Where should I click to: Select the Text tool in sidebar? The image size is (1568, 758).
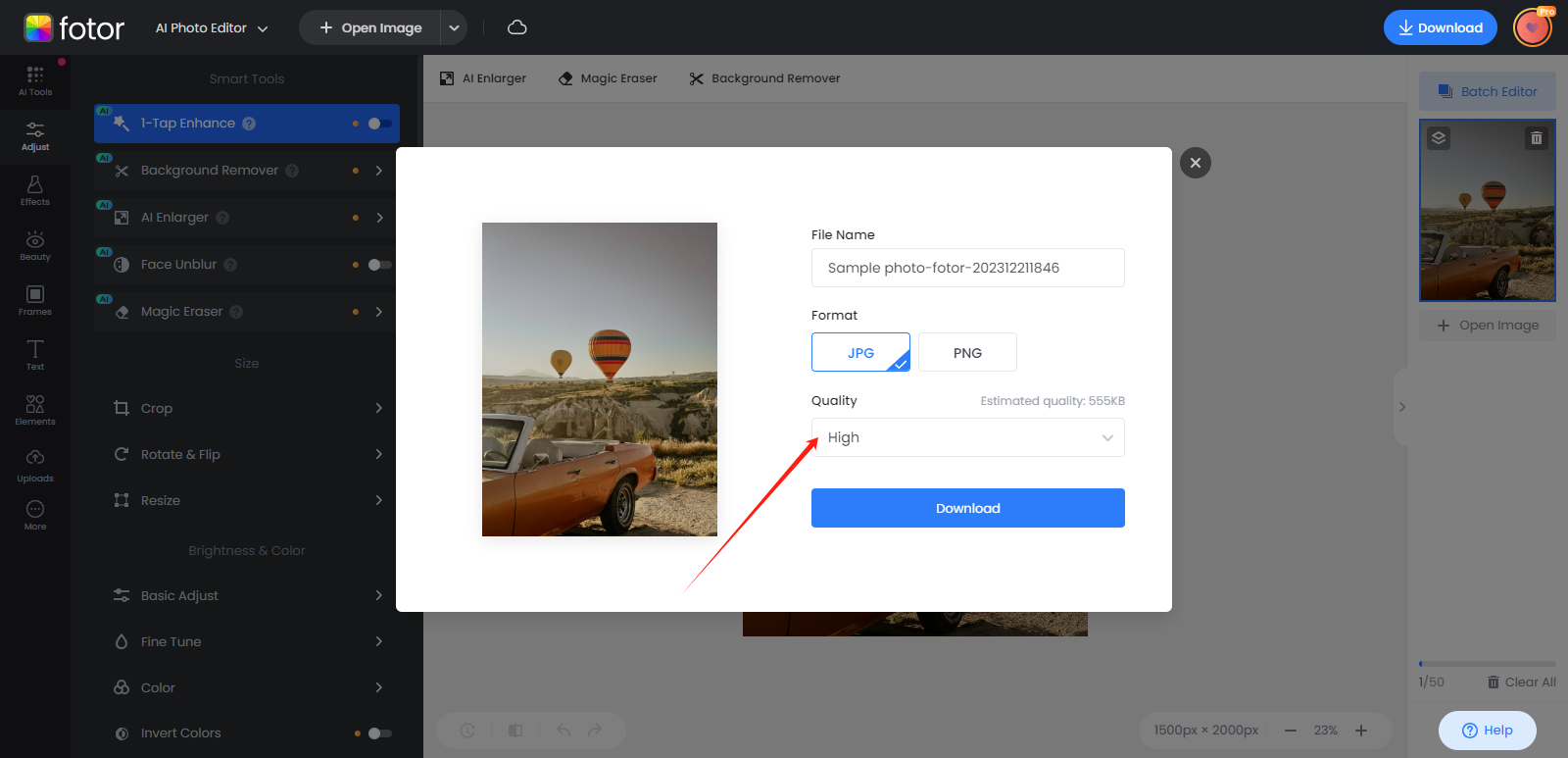(35, 355)
